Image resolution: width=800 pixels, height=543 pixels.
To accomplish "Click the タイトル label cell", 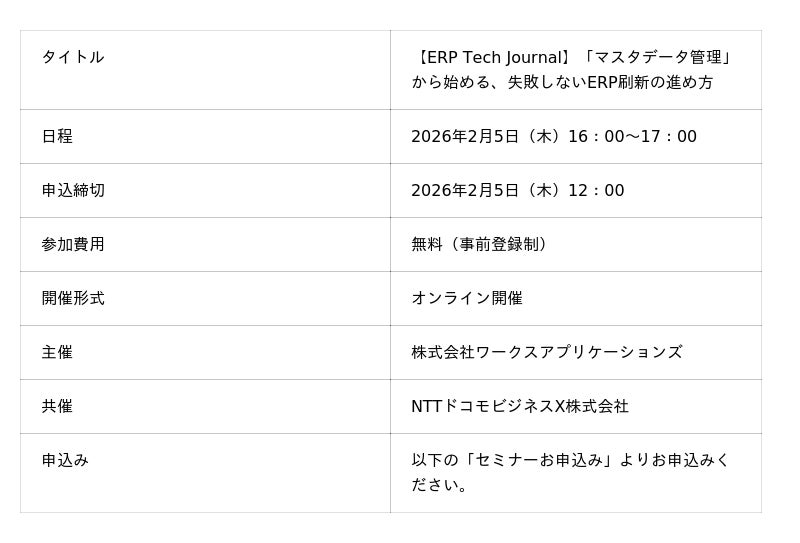I will pyautogui.click(x=73, y=57).
